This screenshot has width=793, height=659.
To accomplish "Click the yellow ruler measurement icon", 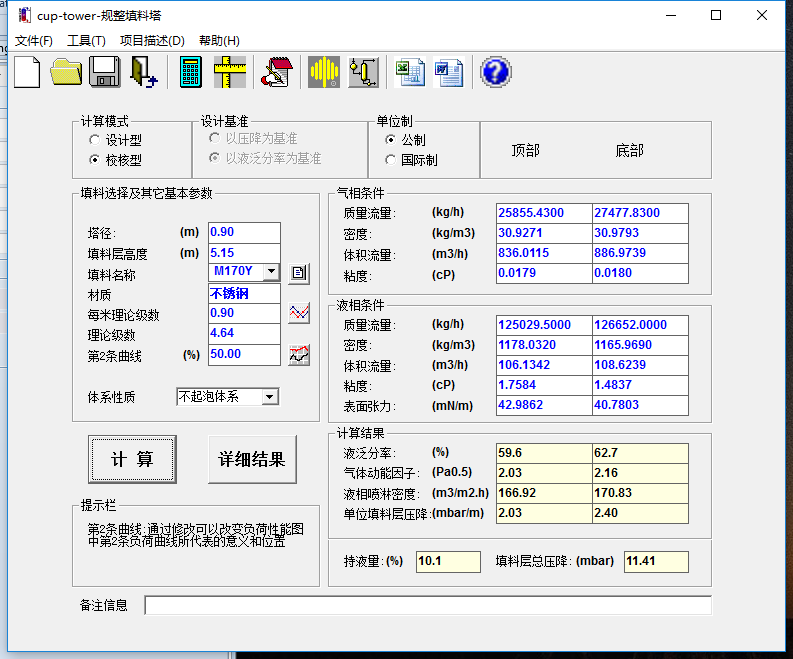I will pyautogui.click(x=230, y=72).
